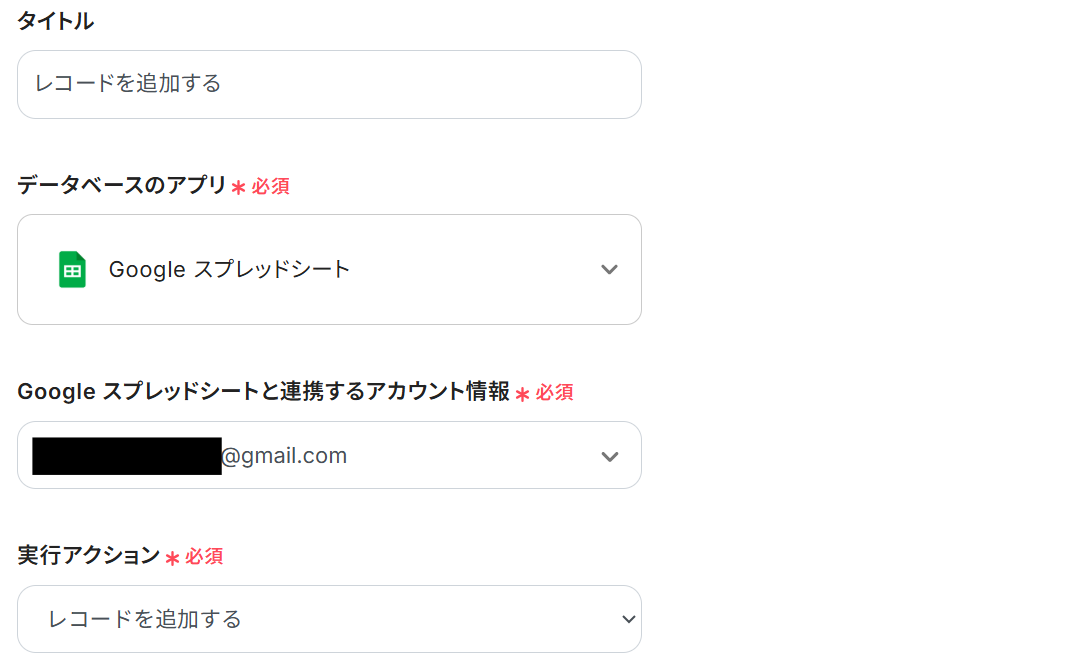Click the データベースのアプリ label
Image resolution: width=1090 pixels, height=662 pixels.
(122, 185)
